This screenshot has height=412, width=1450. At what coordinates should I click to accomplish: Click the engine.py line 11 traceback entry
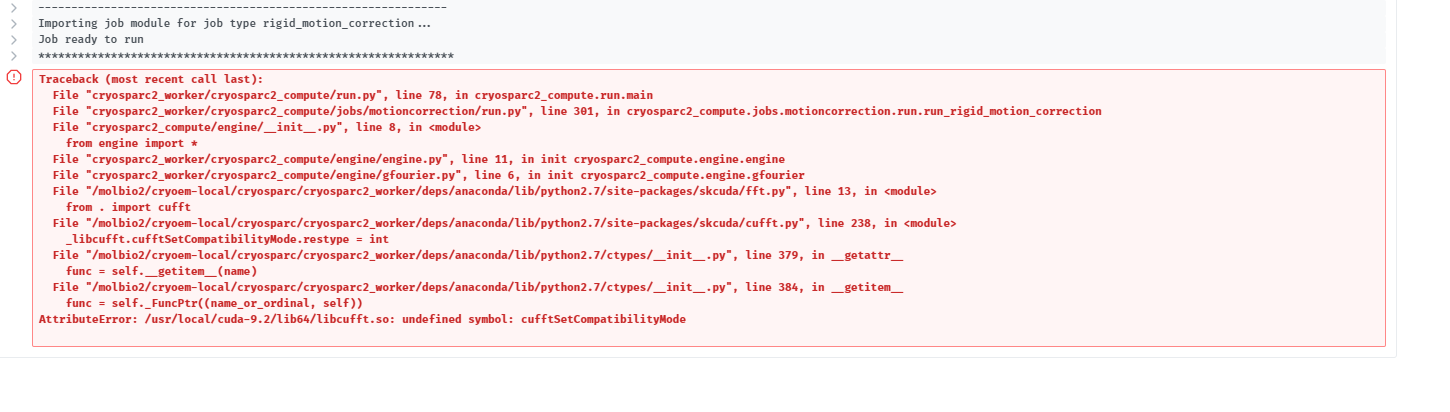419,159
